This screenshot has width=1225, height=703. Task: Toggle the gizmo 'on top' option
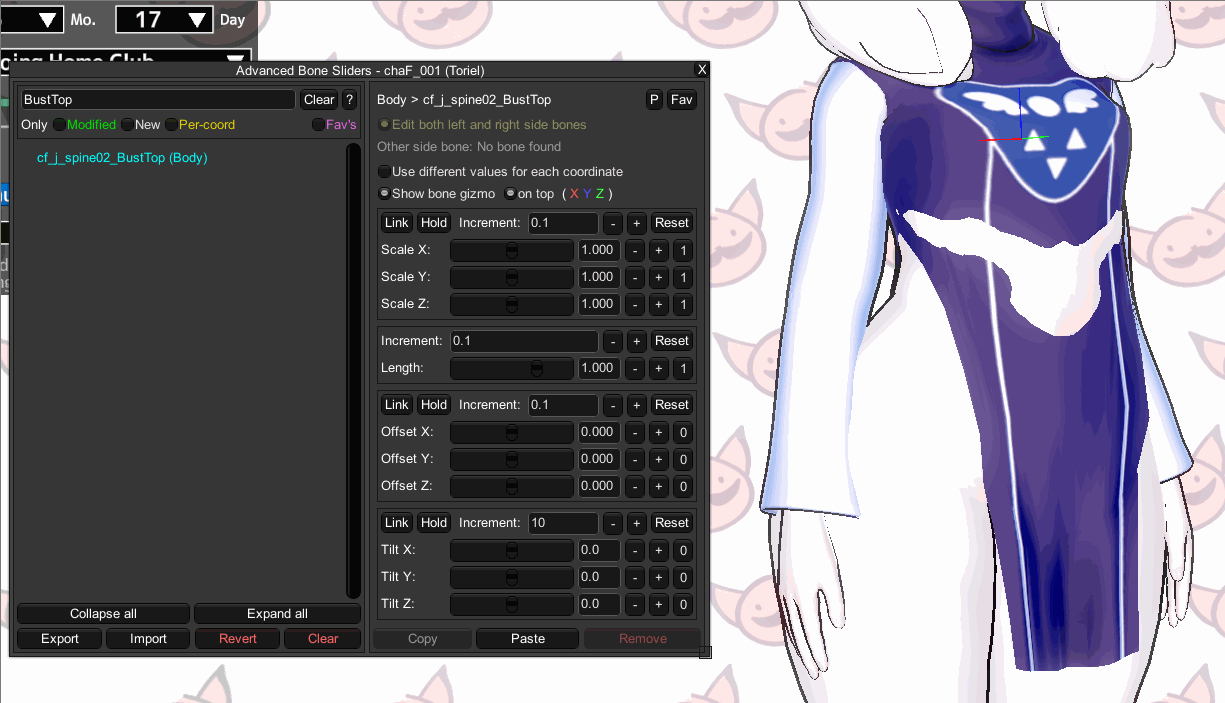click(x=529, y=194)
